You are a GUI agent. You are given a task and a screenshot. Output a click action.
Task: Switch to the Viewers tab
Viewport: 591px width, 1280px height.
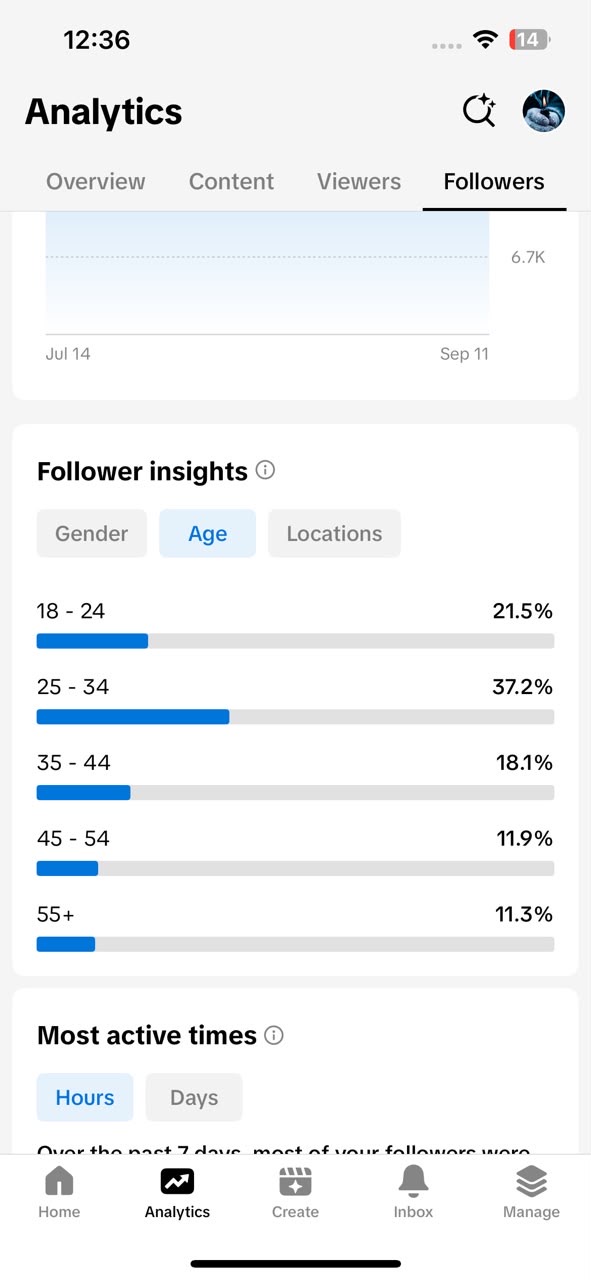coord(359,181)
